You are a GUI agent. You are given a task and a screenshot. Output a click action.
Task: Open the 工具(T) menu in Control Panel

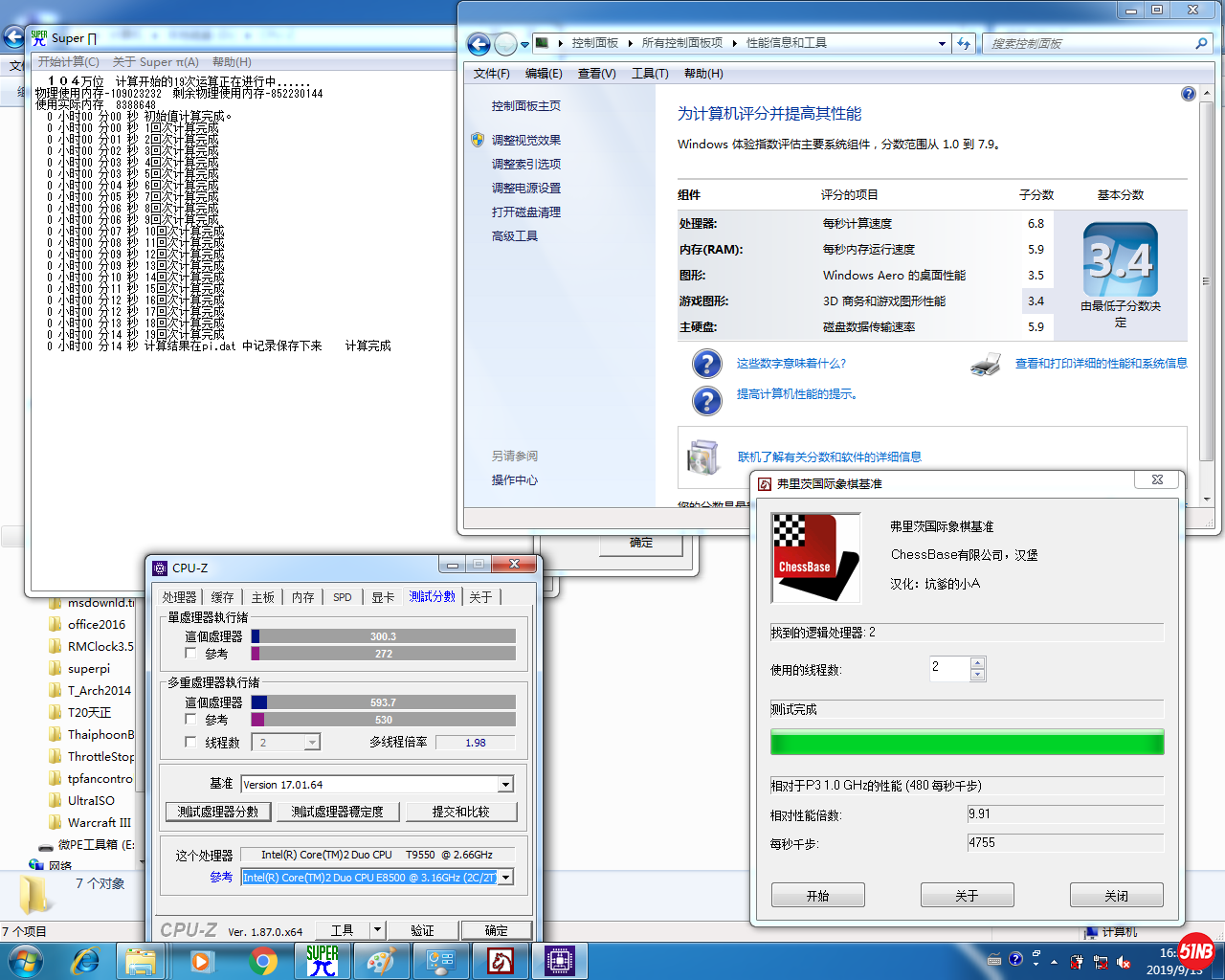pyautogui.click(x=650, y=74)
